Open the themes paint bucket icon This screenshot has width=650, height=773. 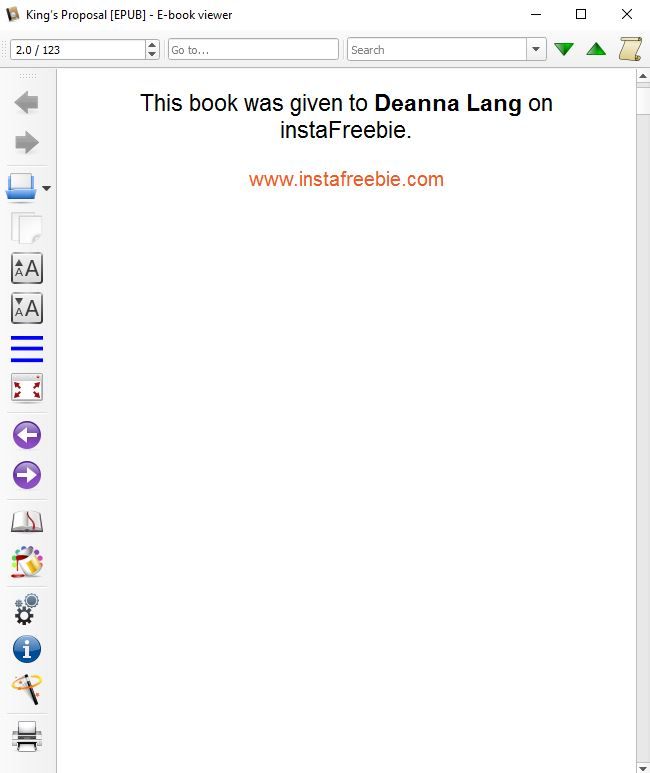pyautogui.click(x=27, y=562)
